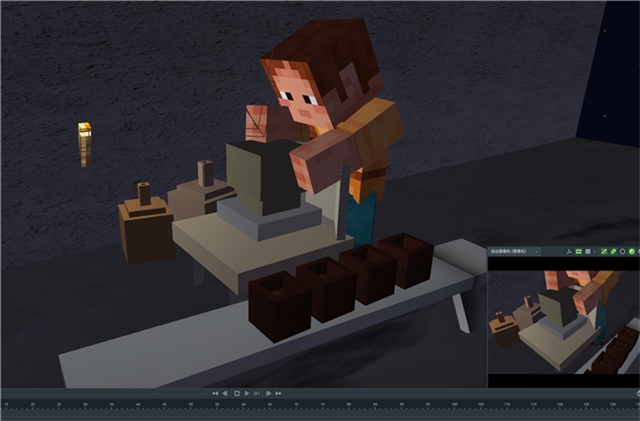Step forward one frame in the timeline

point(268,393)
